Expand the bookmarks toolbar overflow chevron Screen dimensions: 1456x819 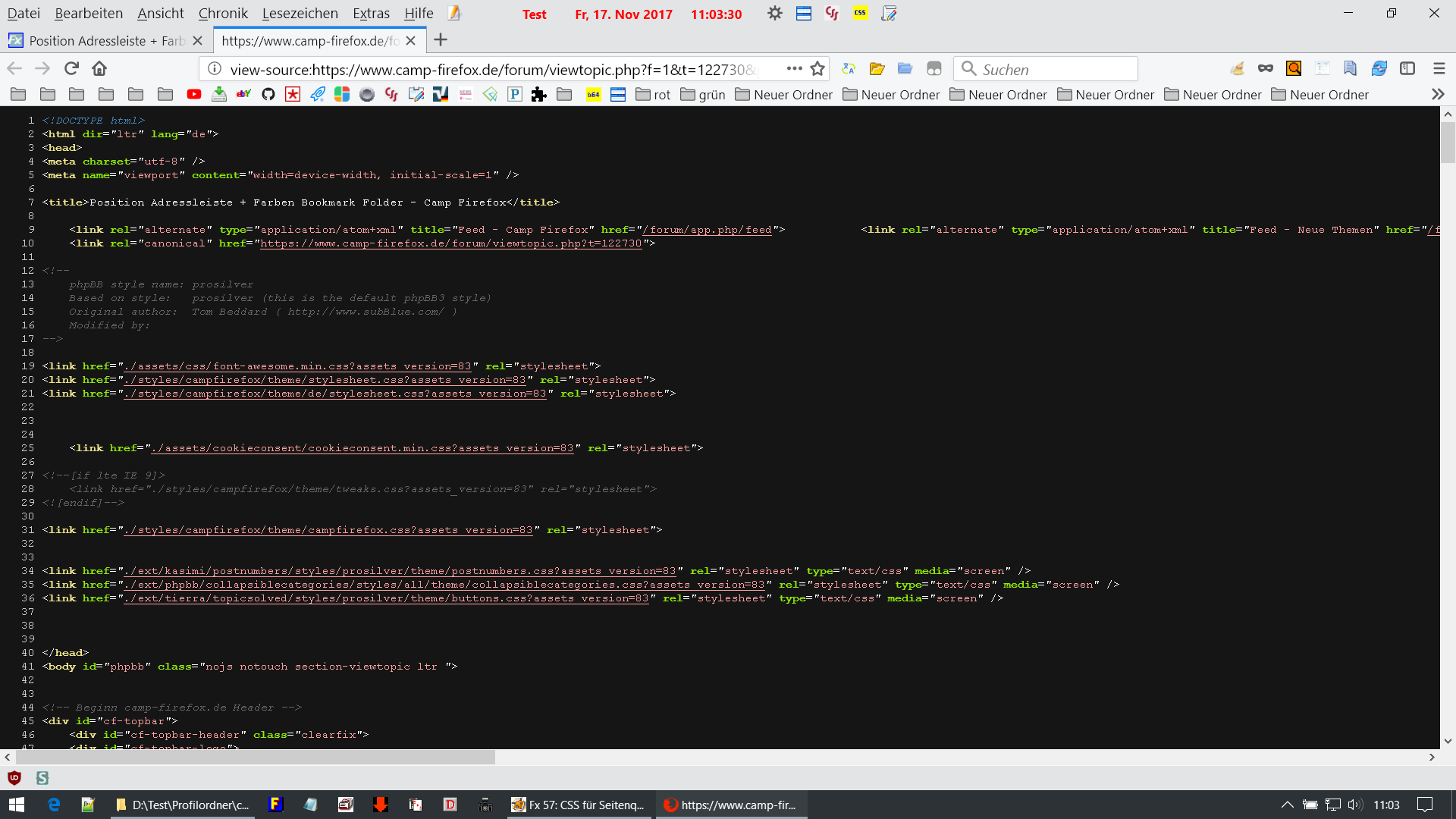point(1438,95)
